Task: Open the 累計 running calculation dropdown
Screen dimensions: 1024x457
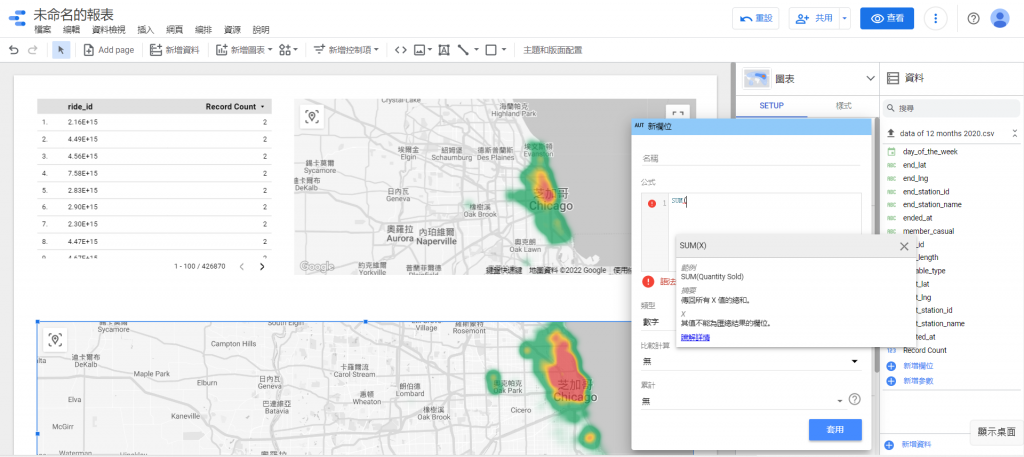Action: [743, 401]
